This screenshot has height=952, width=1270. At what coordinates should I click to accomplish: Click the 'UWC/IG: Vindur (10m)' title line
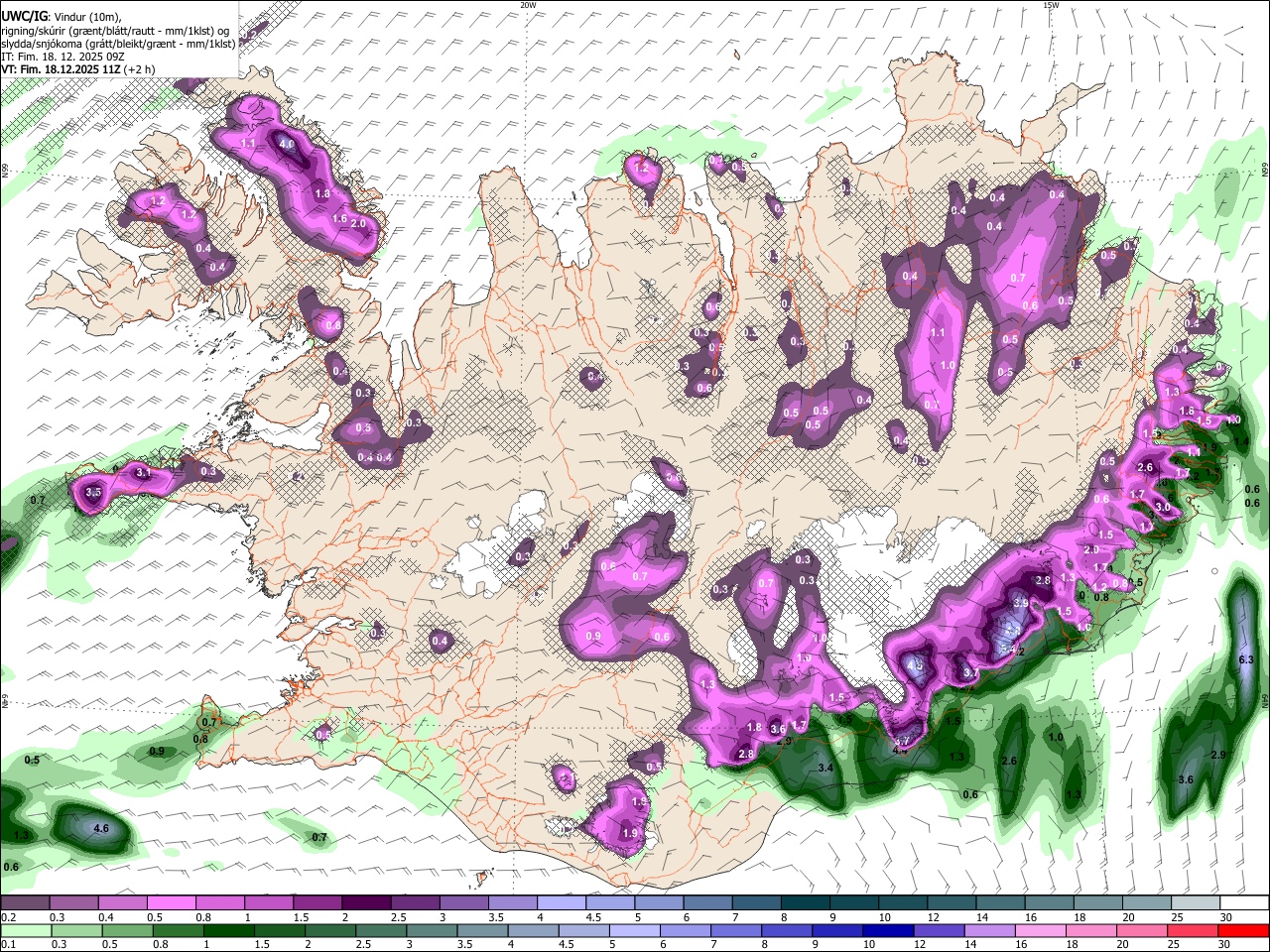point(62,17)
